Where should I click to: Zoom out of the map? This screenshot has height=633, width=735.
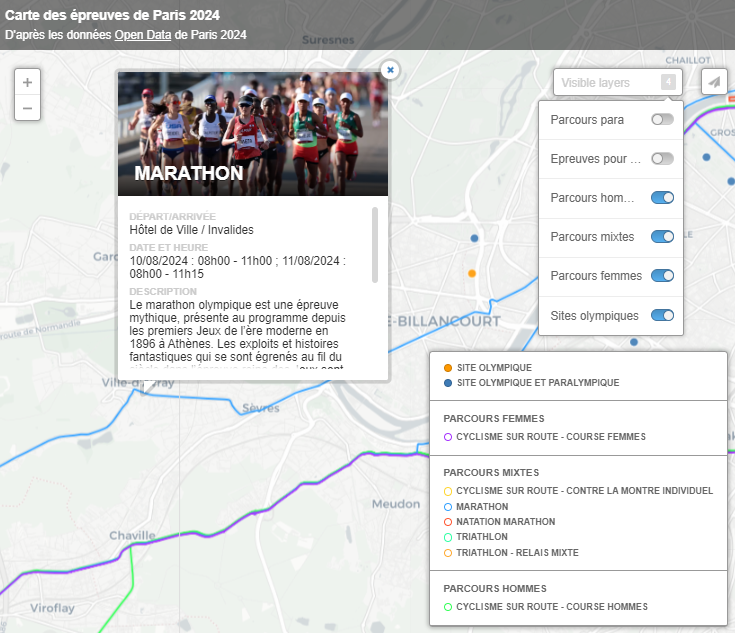(x=27, y=108)
